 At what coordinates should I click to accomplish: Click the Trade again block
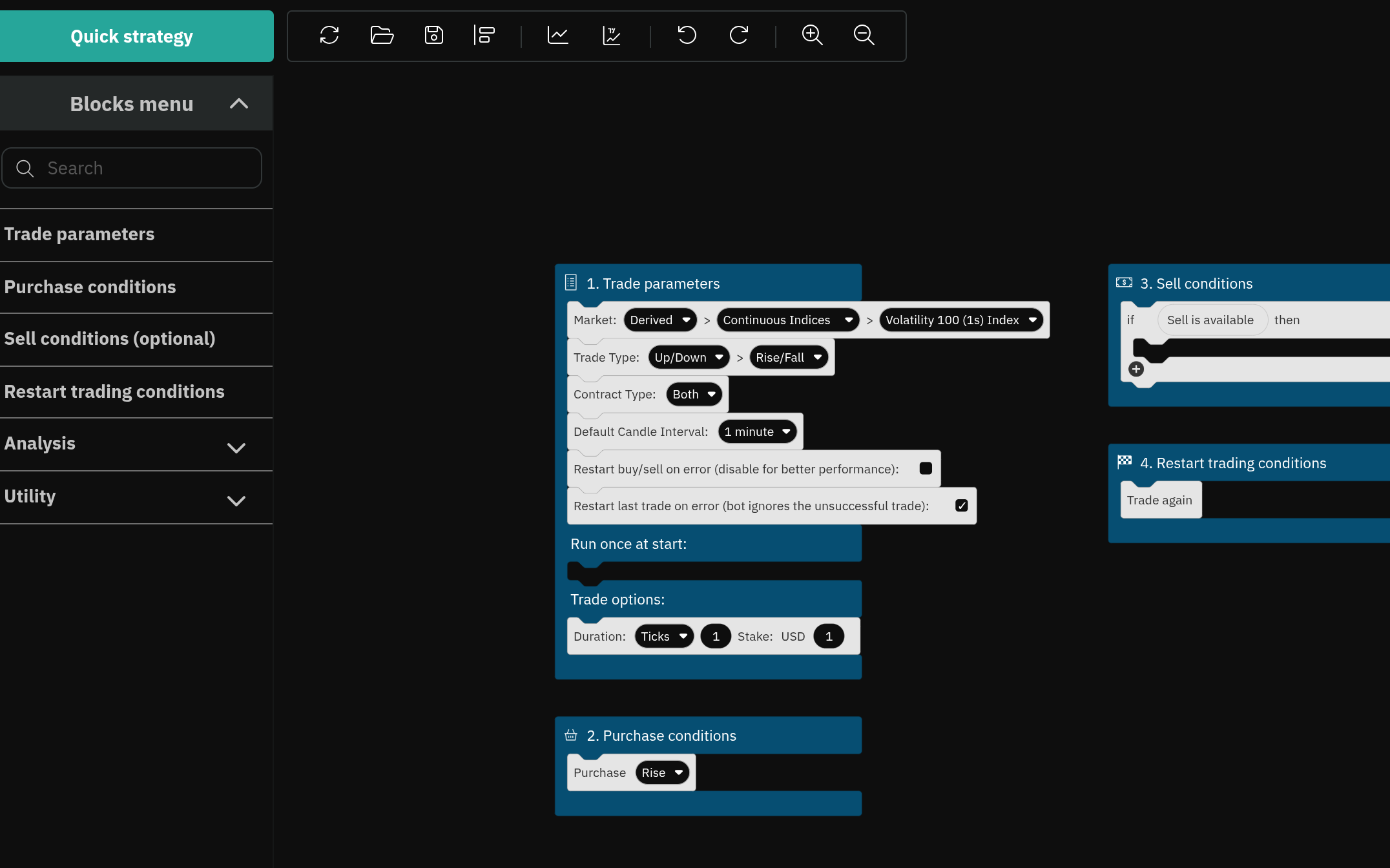pos(1161,501)
